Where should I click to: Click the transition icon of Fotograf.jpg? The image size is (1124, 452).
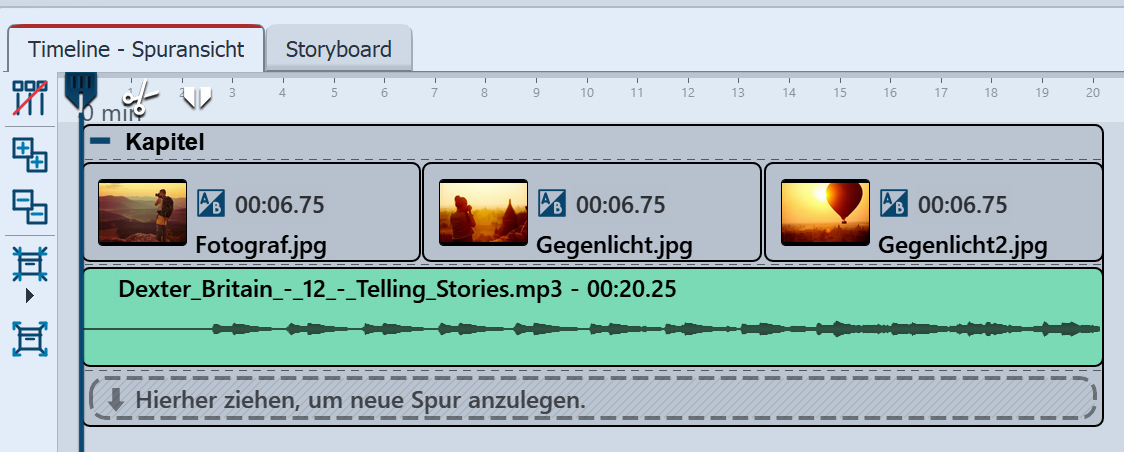point(211,204)
